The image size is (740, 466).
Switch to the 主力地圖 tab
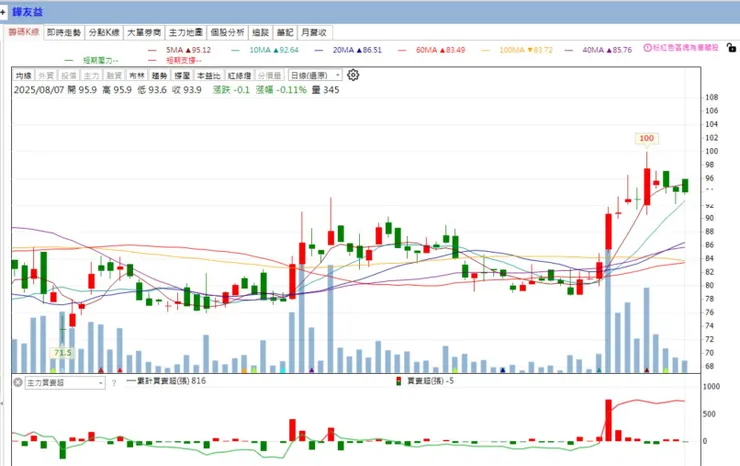pos(186,33)
